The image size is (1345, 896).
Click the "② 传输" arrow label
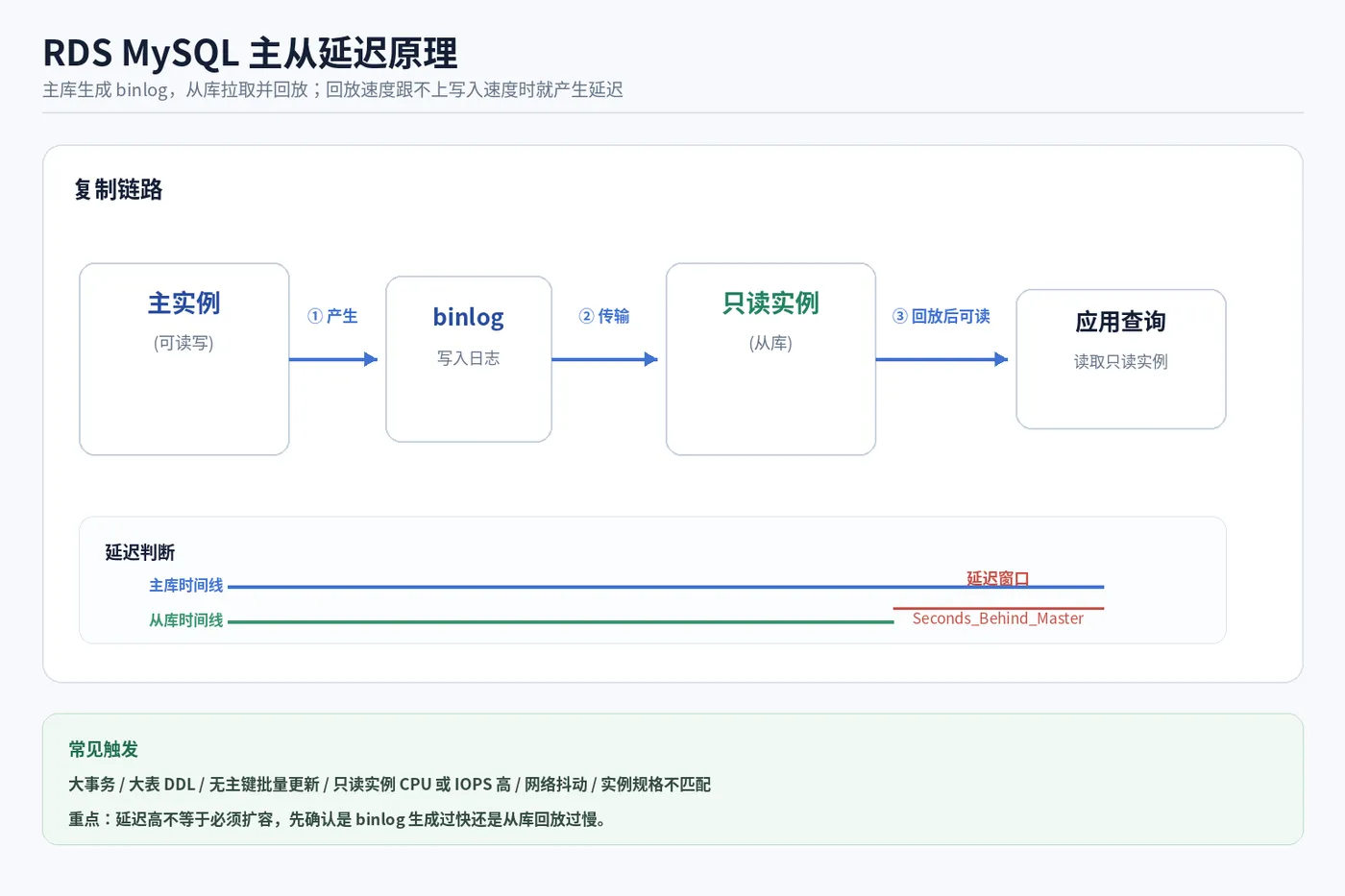tap(604, 316)
